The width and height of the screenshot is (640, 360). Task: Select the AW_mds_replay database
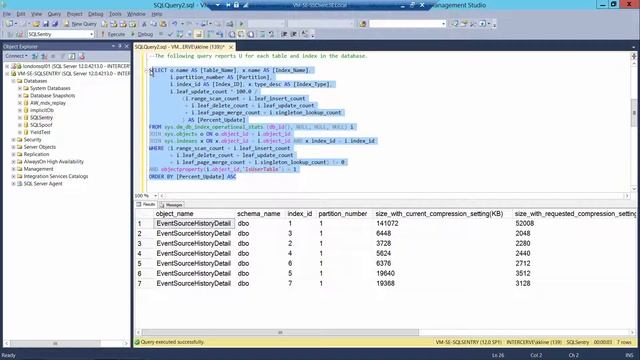pos(48,103)
